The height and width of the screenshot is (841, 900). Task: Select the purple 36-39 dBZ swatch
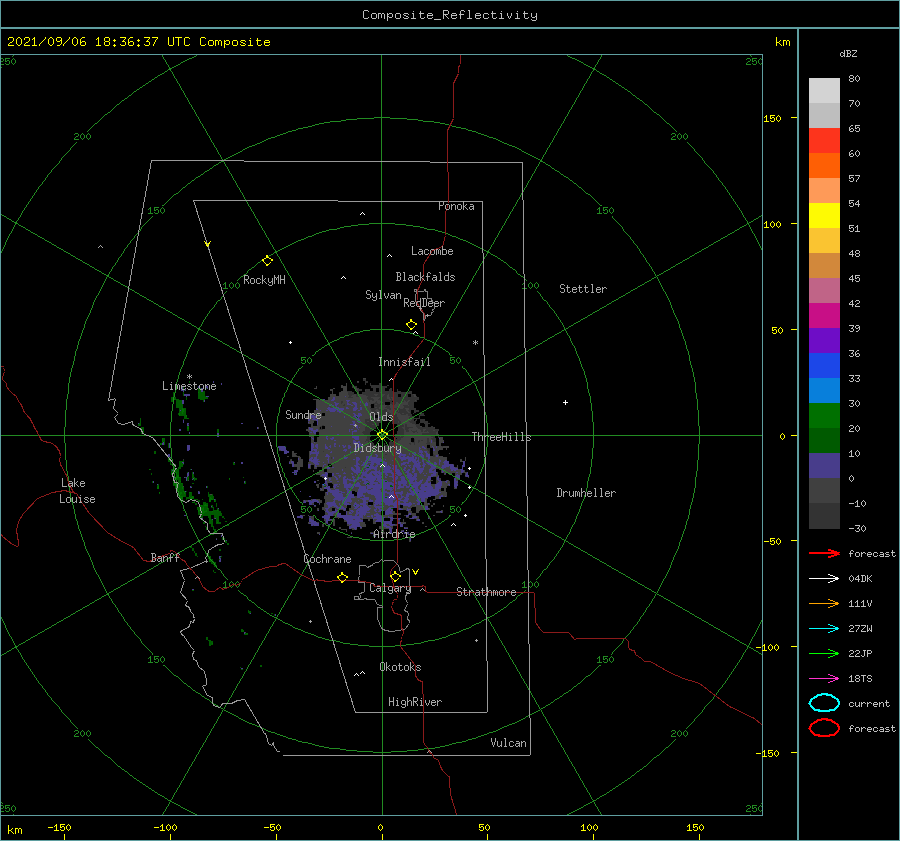[x=824, y=340]
